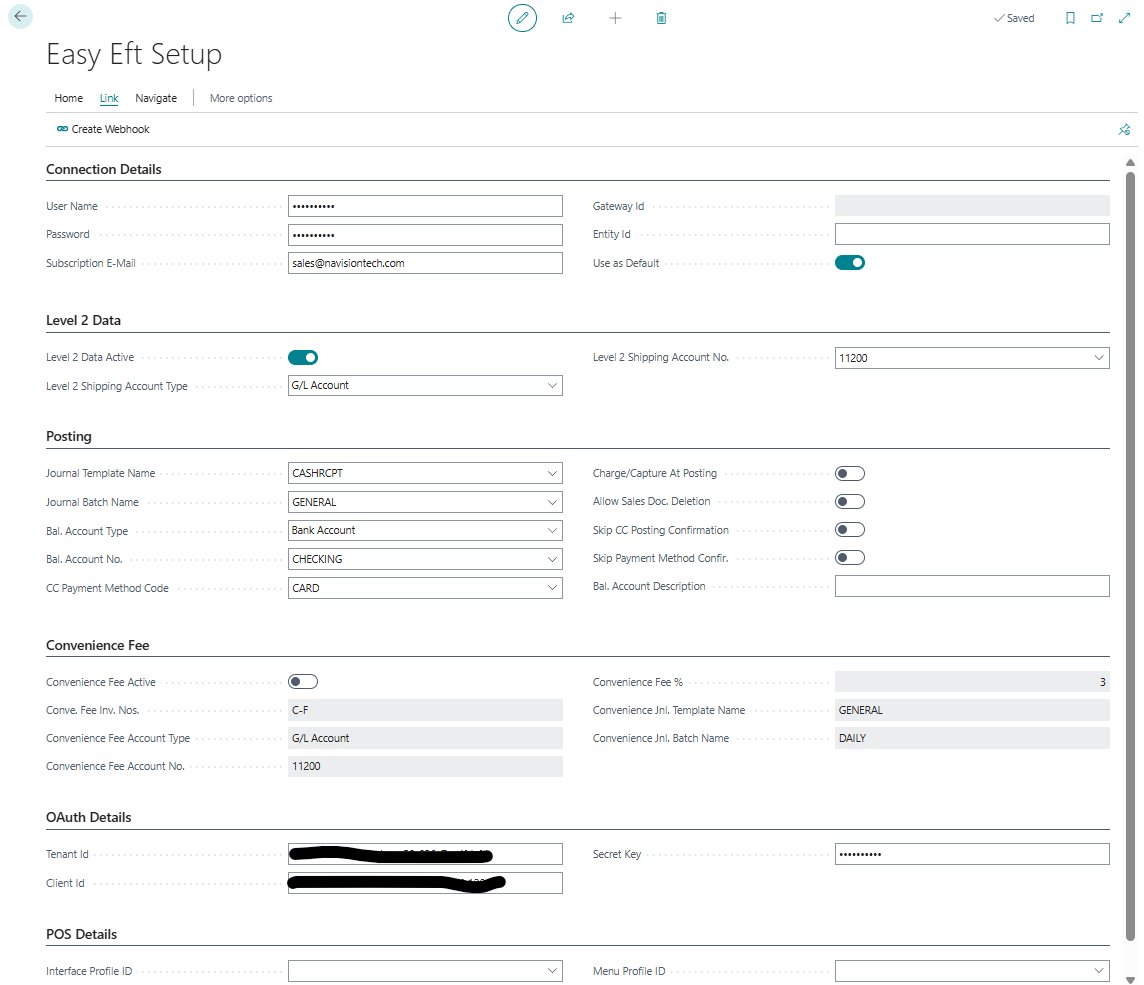Click the bookmark icon
The image size is (1144, 985).
coord(1070,18)
